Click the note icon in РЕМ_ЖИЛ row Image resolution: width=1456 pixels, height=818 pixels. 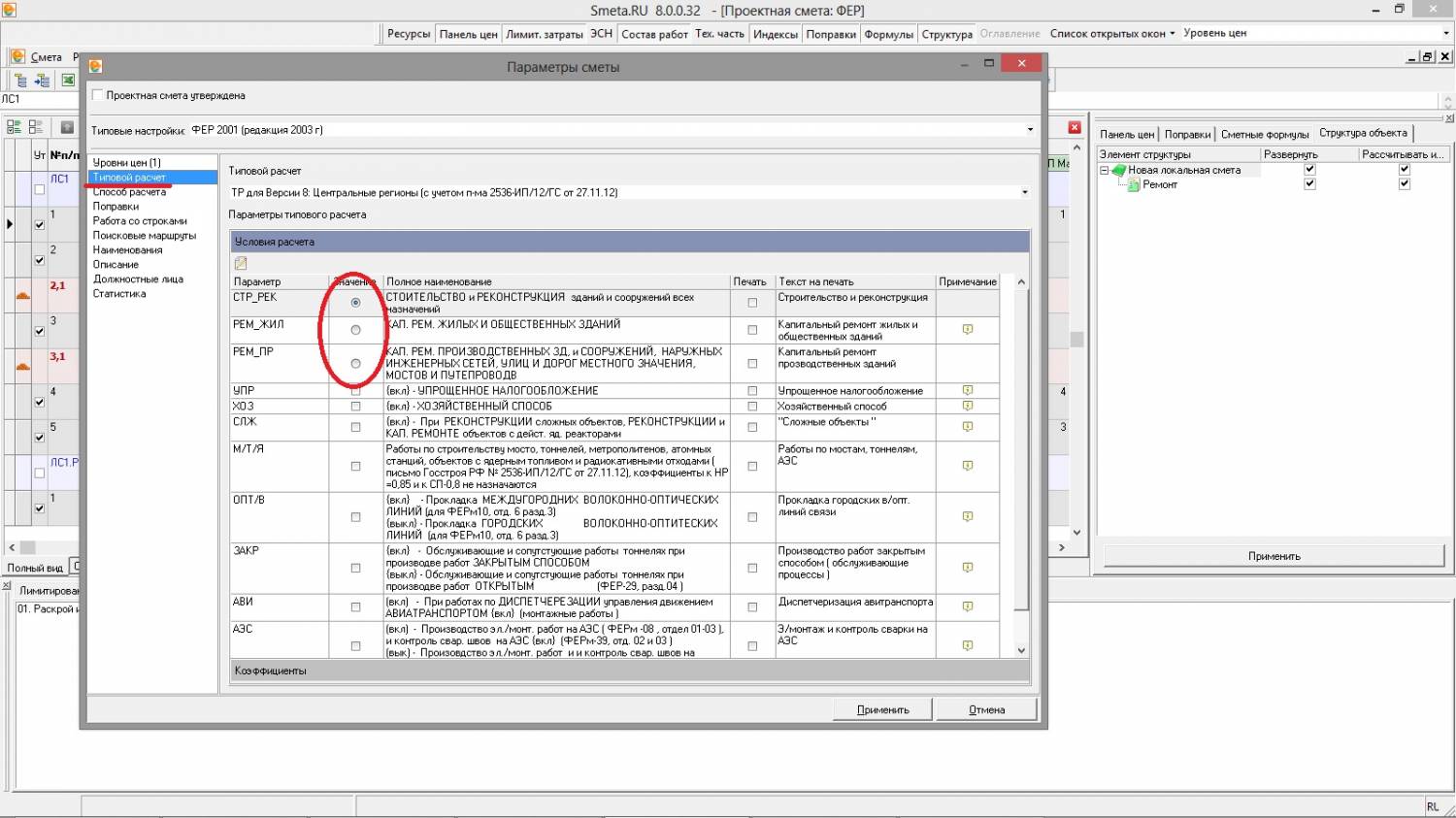pyautogui.click(x=967, y=330)
